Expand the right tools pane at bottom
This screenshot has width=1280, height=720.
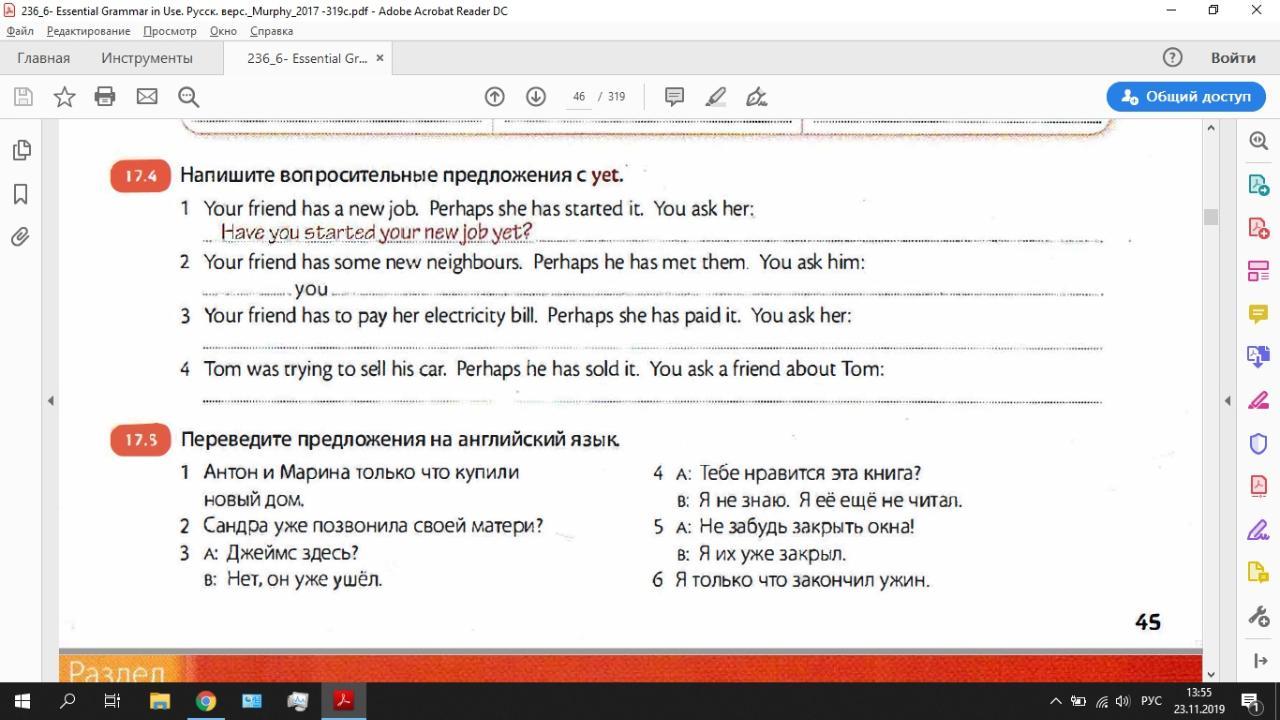[1259, 661]
